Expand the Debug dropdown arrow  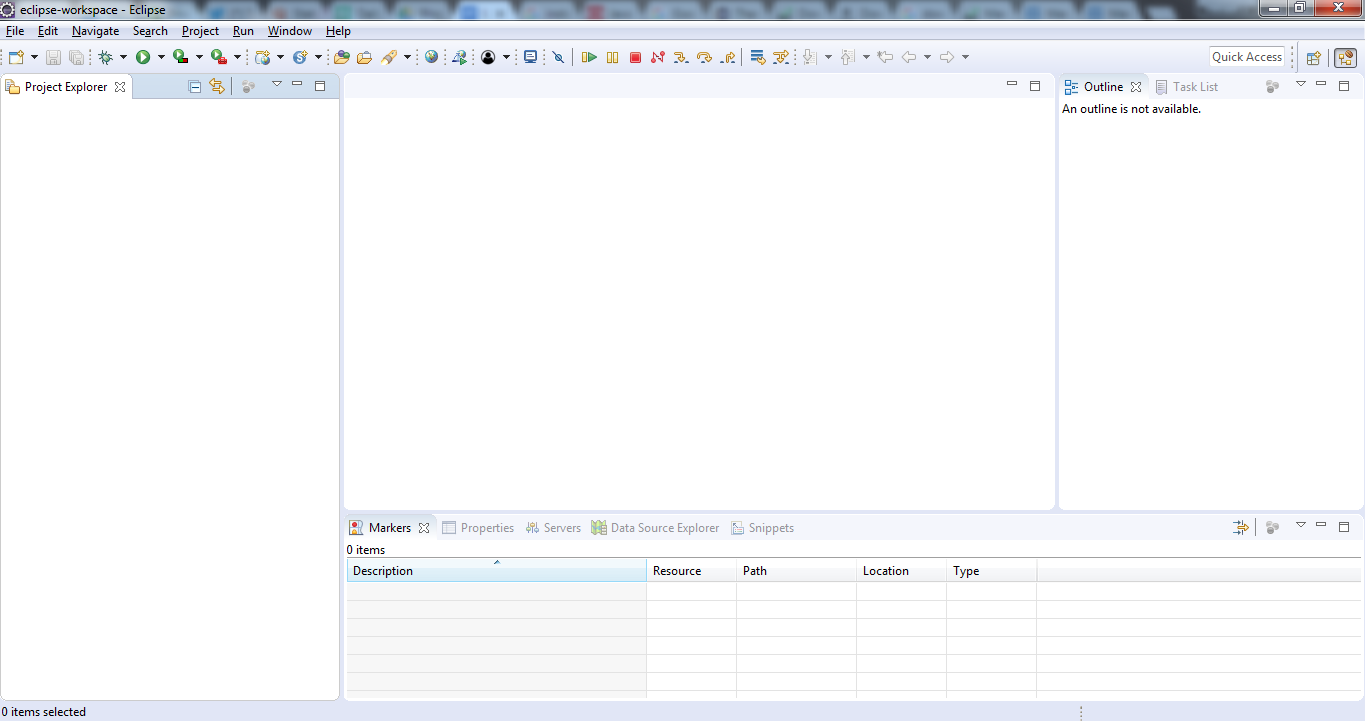tap(124, 56)
